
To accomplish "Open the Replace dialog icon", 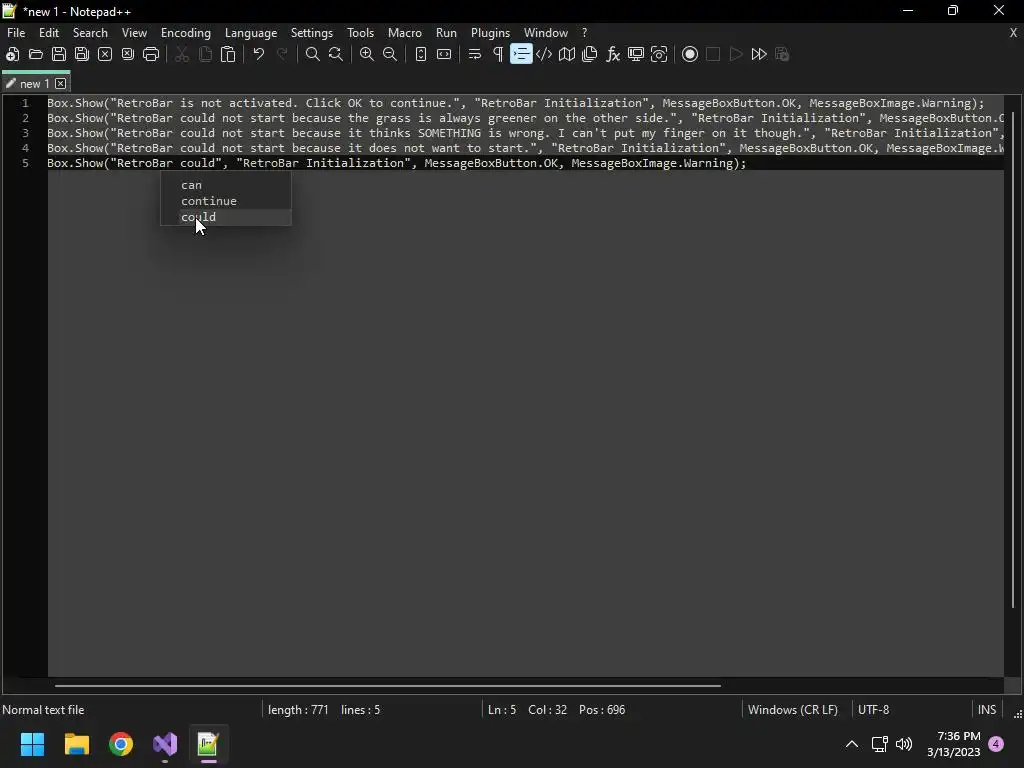I will [336, 54].
